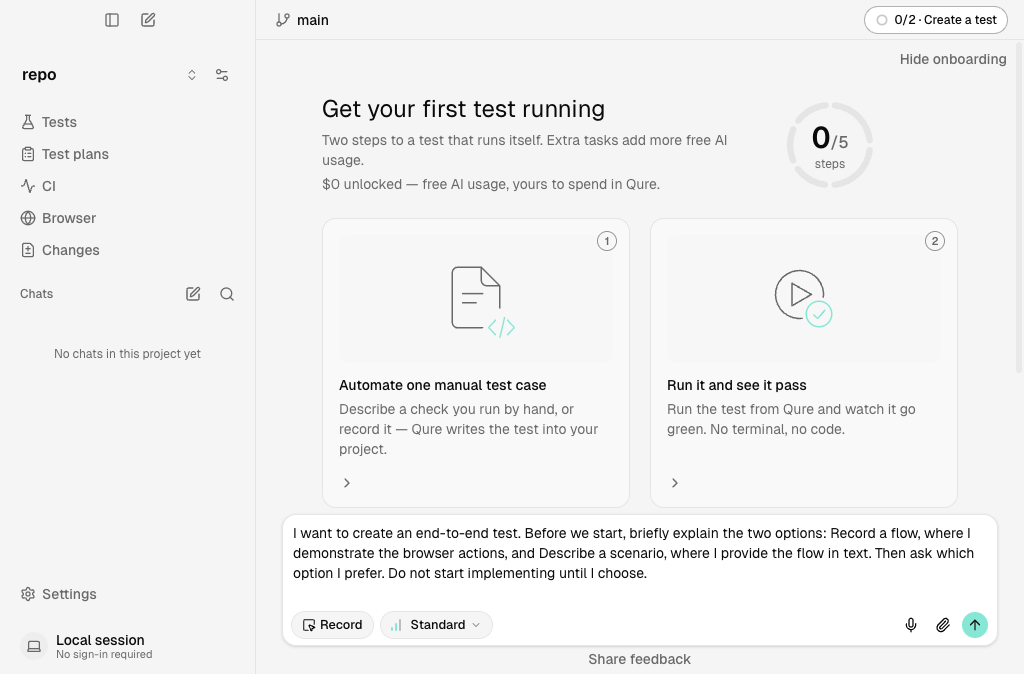Click the microphone voice input icon
The width and height of the screenshot is (1024, 674).
911,626
